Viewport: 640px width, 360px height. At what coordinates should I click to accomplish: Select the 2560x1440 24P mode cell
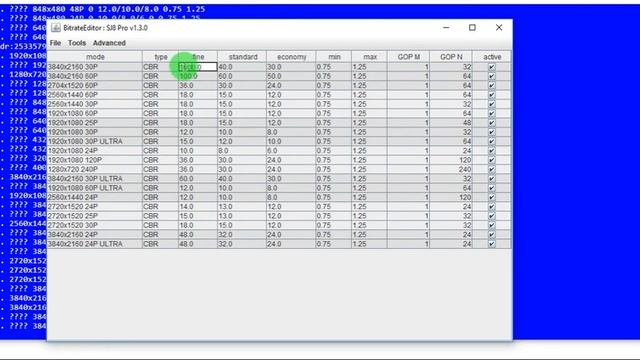pos(95,197)
